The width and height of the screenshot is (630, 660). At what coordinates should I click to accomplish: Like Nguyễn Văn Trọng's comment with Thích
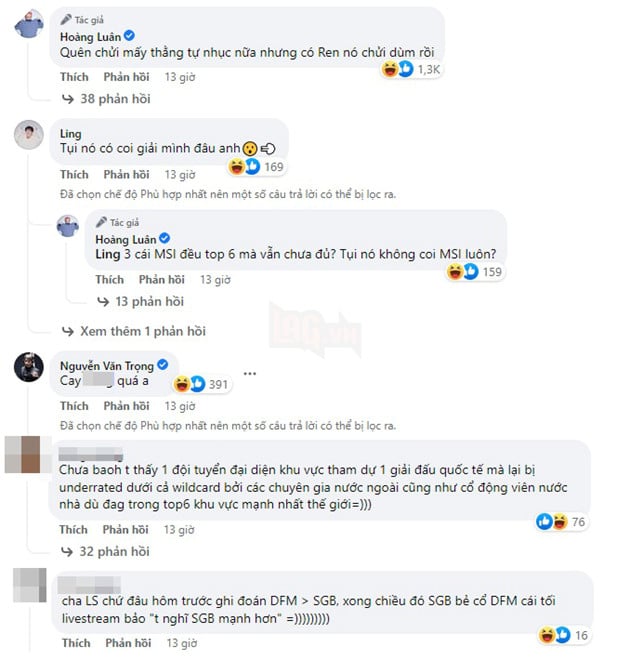point(74,406)
